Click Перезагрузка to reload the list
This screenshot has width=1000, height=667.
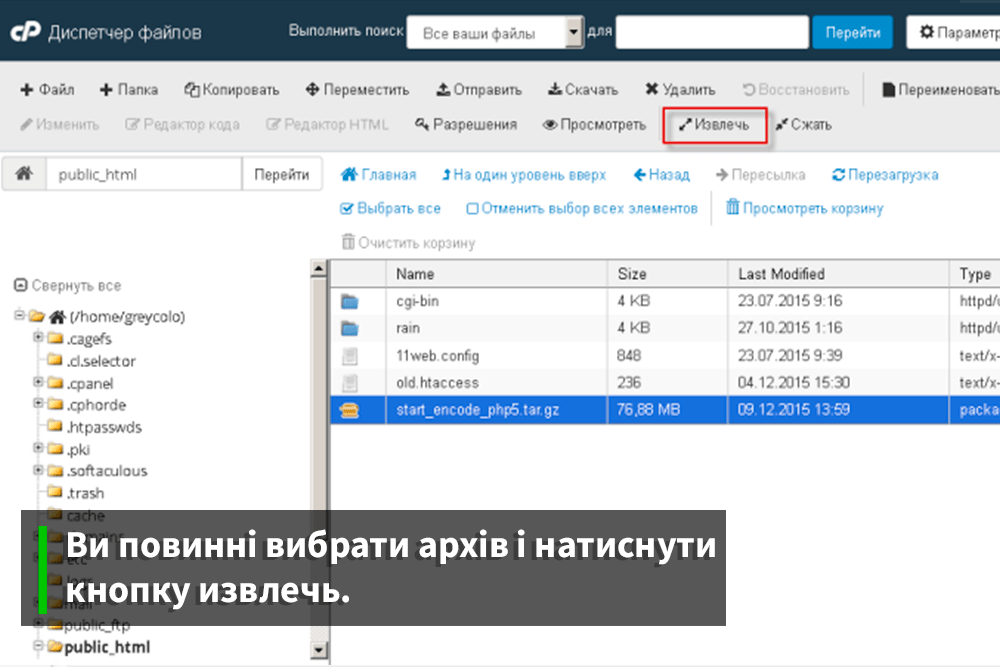tap(885, 175)
